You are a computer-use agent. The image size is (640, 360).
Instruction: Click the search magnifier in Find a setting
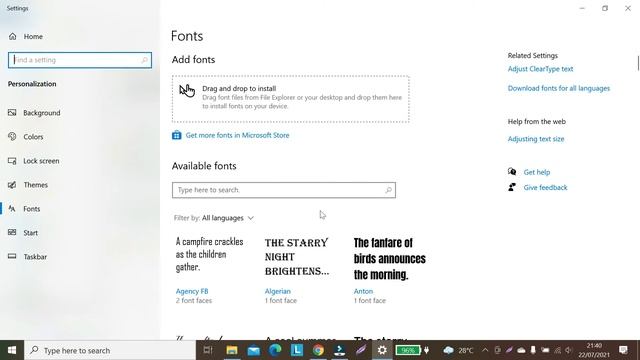(x=144, y=60)
